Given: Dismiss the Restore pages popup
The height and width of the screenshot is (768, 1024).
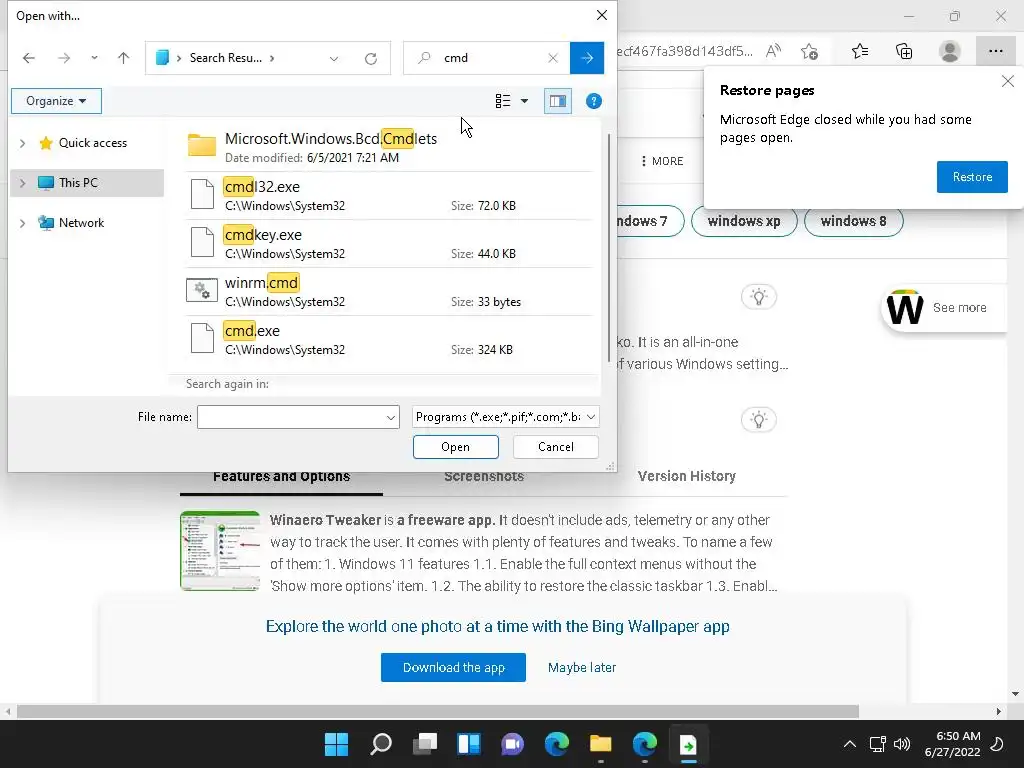Looking at the screenshot, I should tap(1008, 81).
